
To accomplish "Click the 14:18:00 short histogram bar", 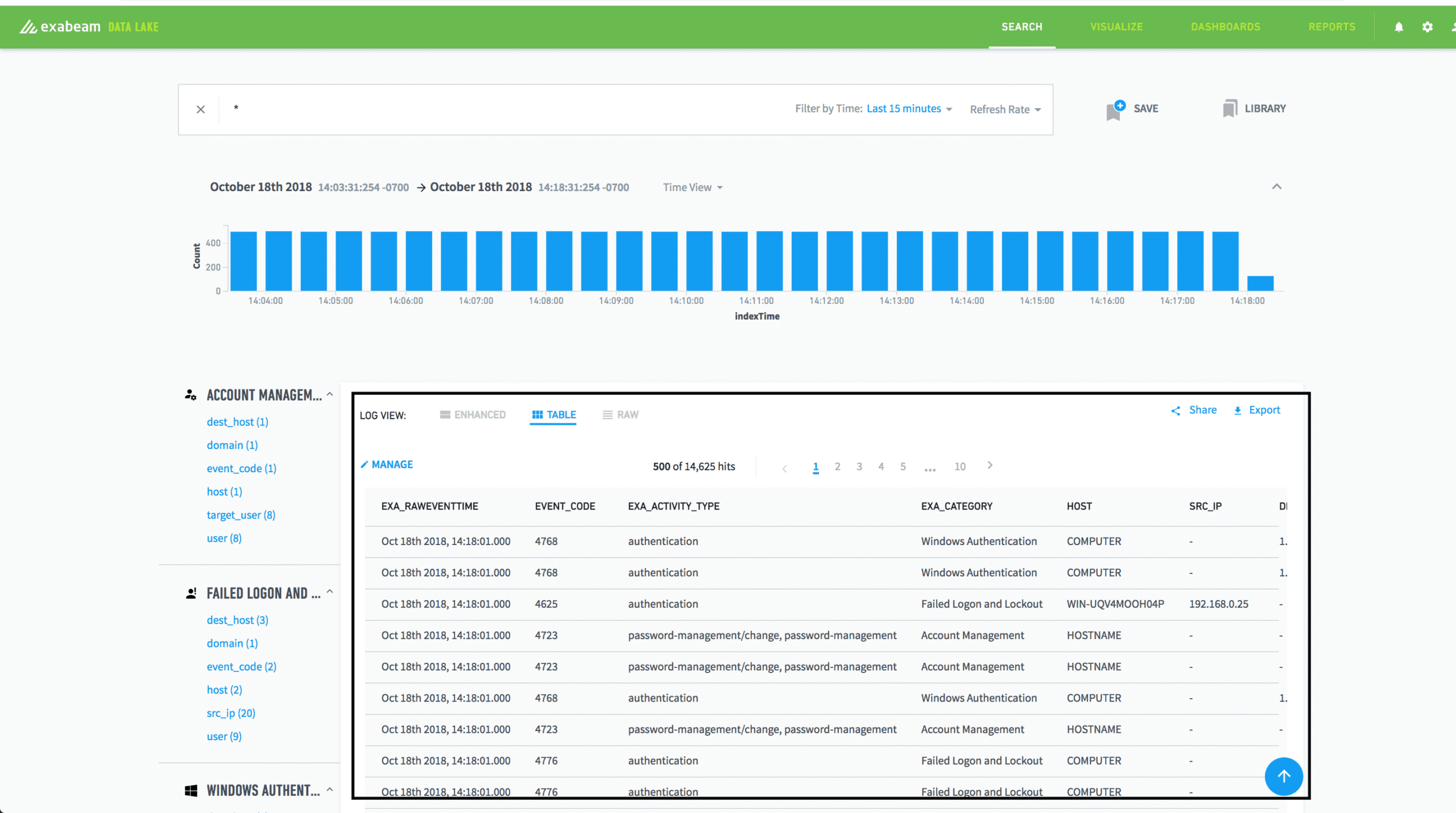I will (1260, 283).
